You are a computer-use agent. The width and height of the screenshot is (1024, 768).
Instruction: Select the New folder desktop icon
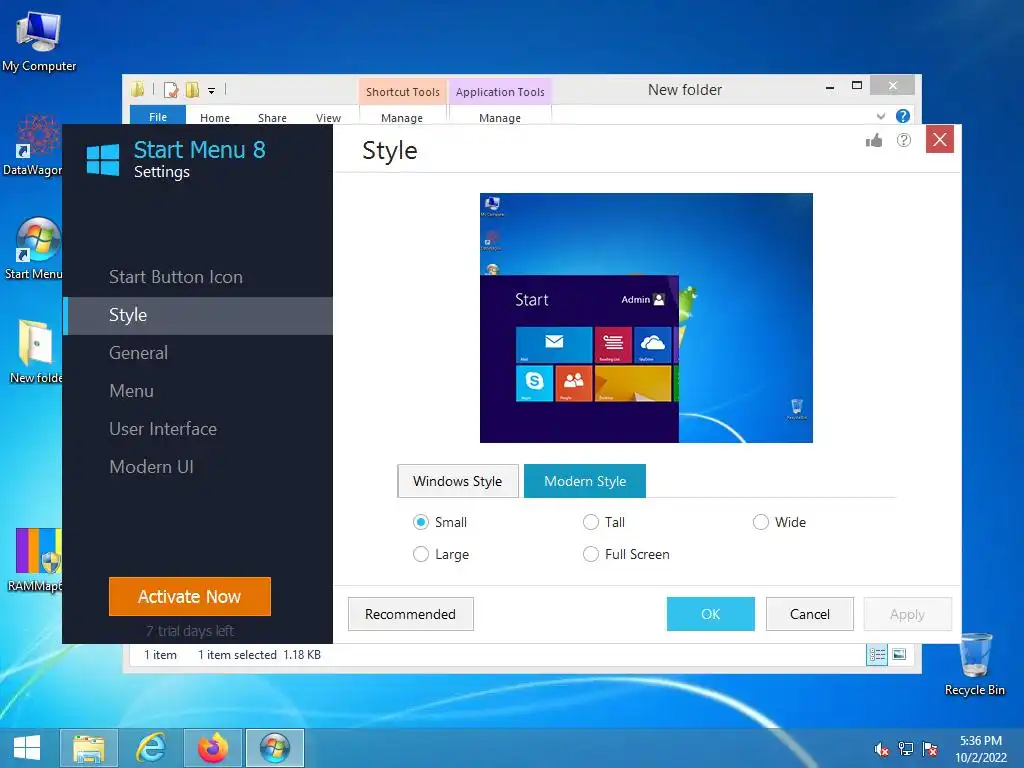tap(36, 351)
